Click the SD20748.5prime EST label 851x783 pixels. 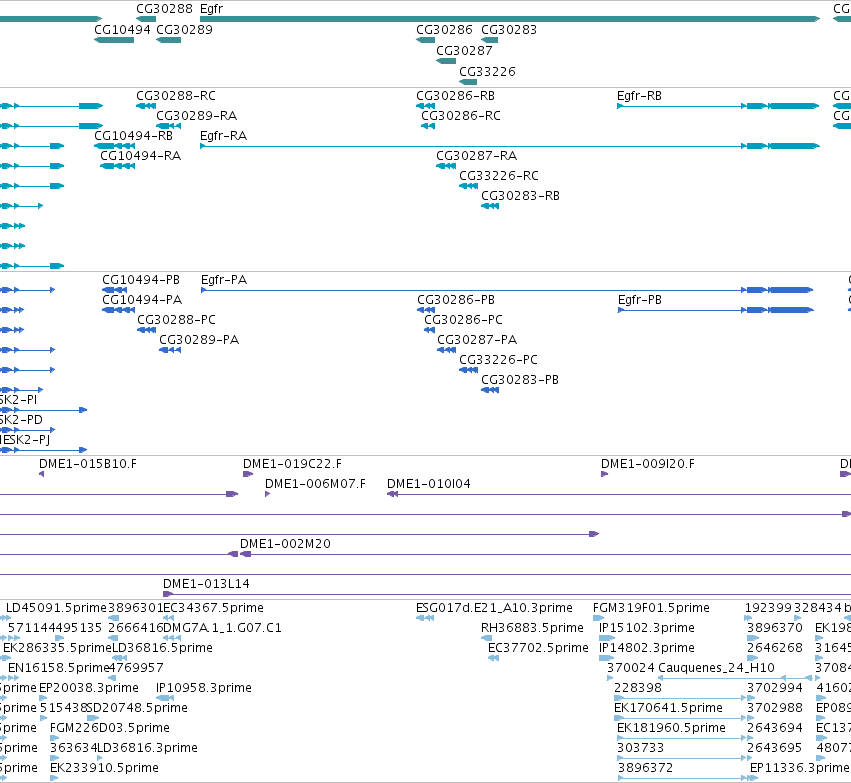137,709
